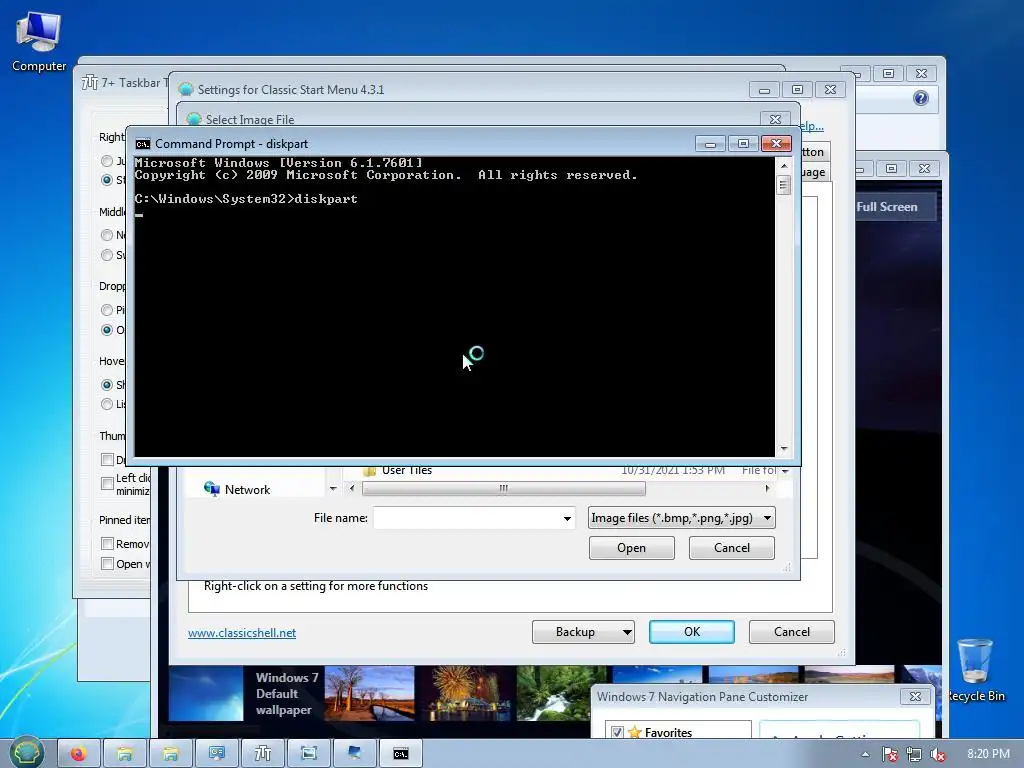Viewport: 1024px width, 768px height.
Task: Show hidden system tray icons
Action: pos(865,754)
